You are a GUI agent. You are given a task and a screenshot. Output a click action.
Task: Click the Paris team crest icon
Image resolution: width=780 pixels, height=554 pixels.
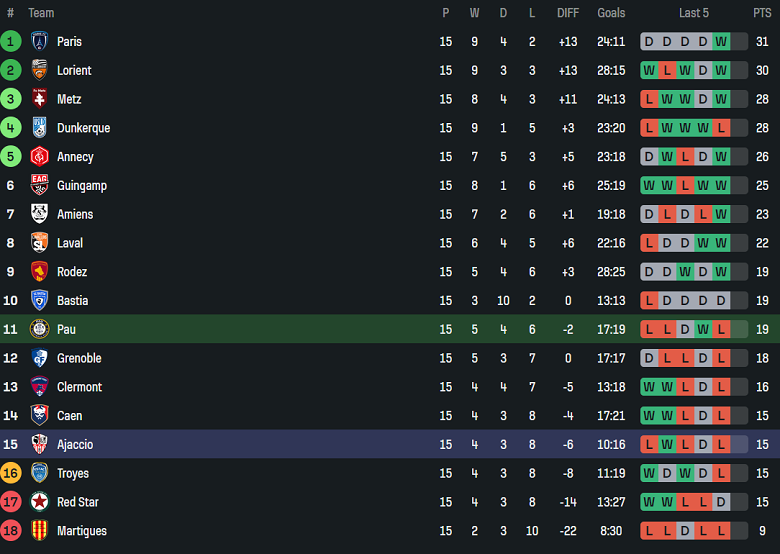(x=39, y=42)
